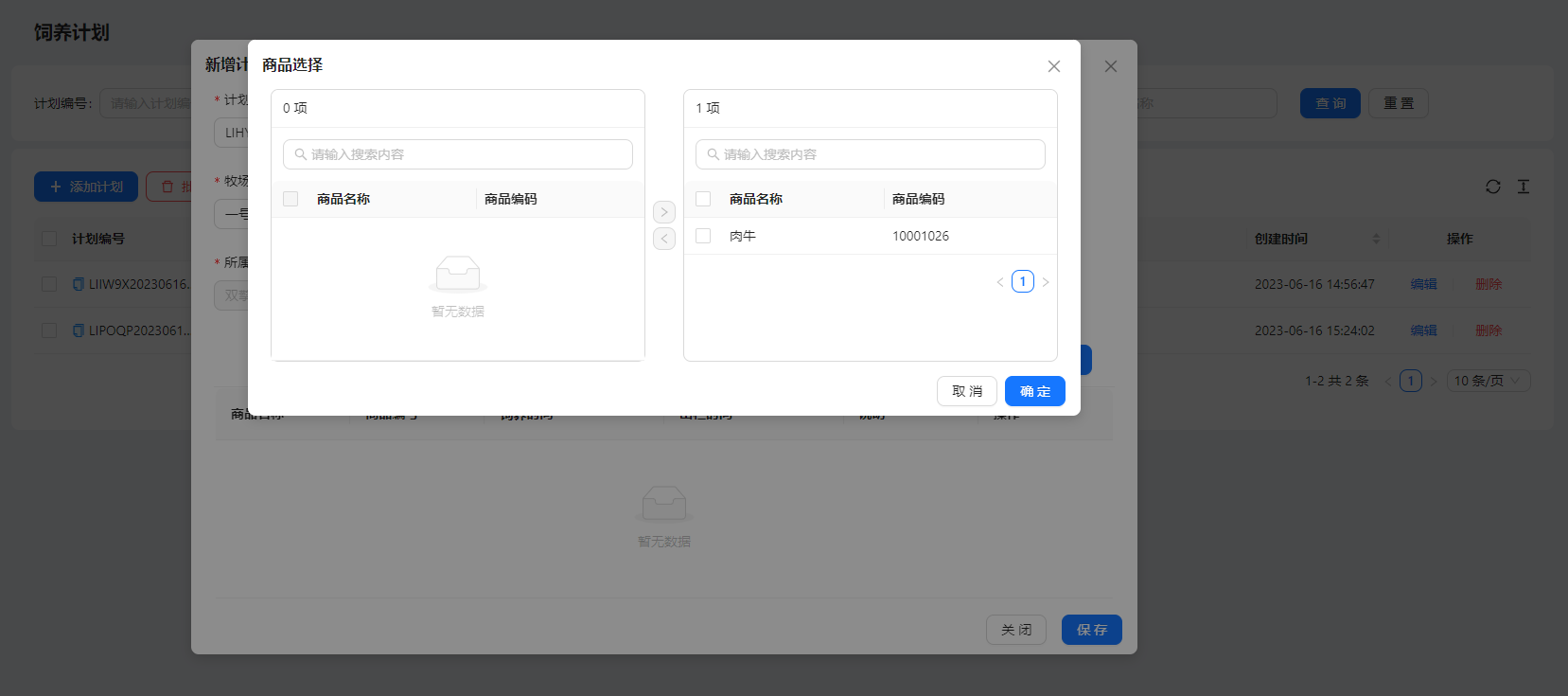
Task: Move selected items right with arrow button
Action: [664, 212]
